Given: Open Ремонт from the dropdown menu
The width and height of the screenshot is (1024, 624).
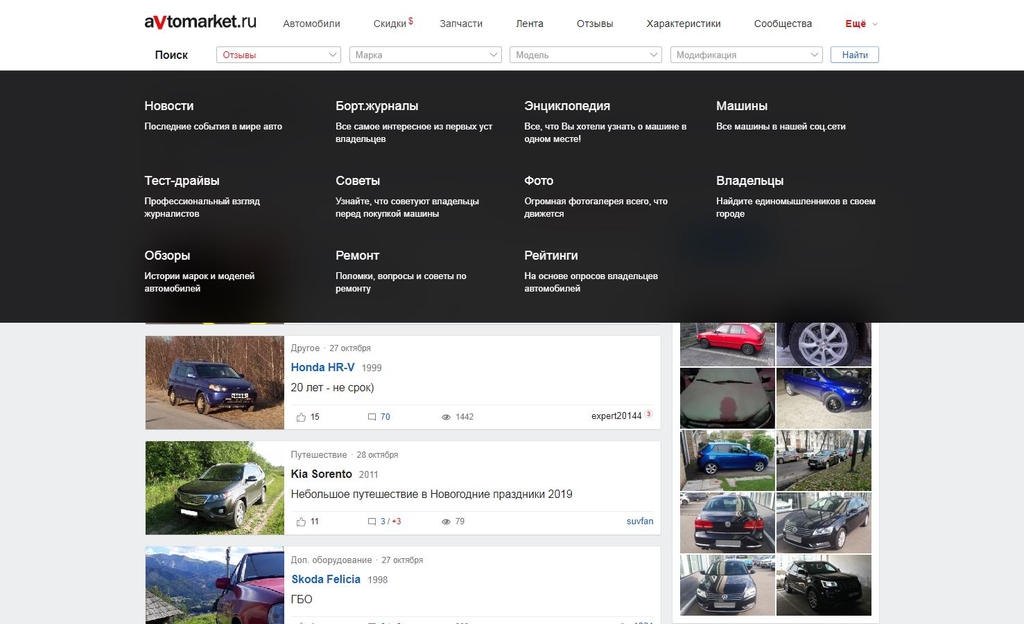Looking at the screenshot, I should pyautogui.click(x=357, y=256).
